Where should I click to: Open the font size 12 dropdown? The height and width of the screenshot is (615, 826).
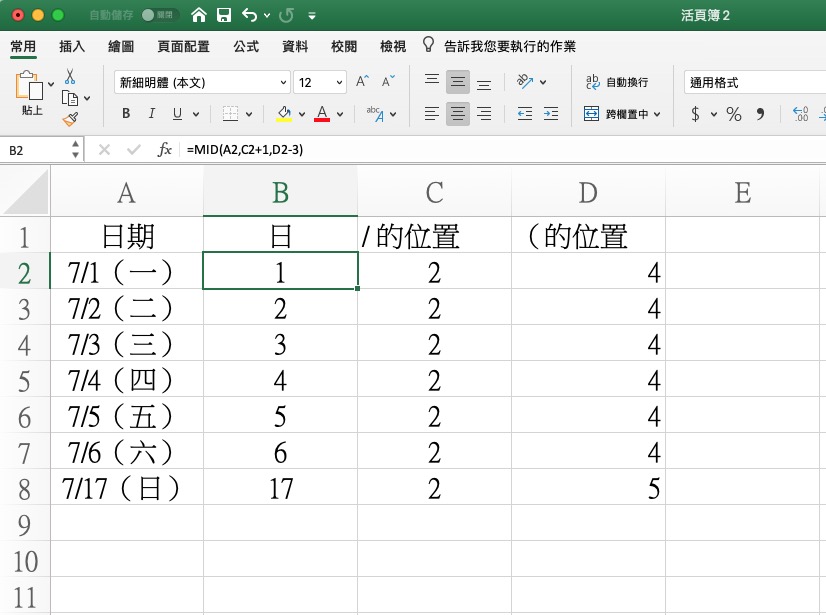coord(320,82)
